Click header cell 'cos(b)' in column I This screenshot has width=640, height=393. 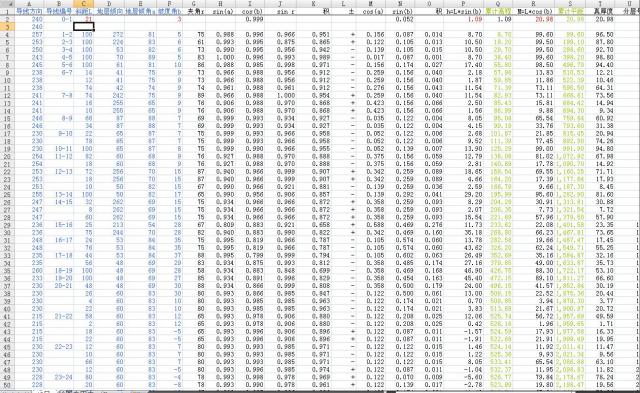[x=250, y=11]
